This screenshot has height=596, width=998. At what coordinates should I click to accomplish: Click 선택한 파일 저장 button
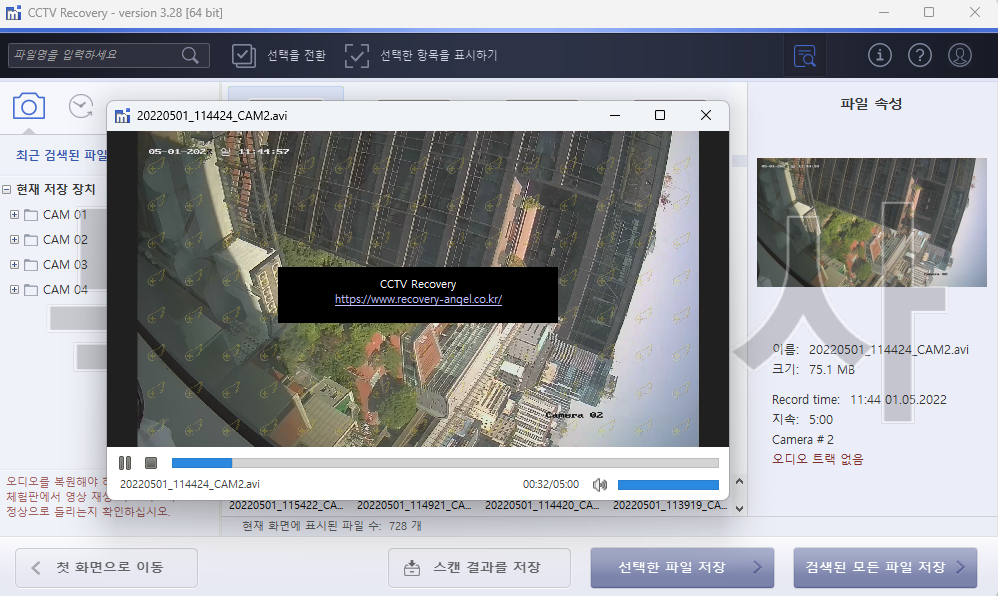click(682, 567)
